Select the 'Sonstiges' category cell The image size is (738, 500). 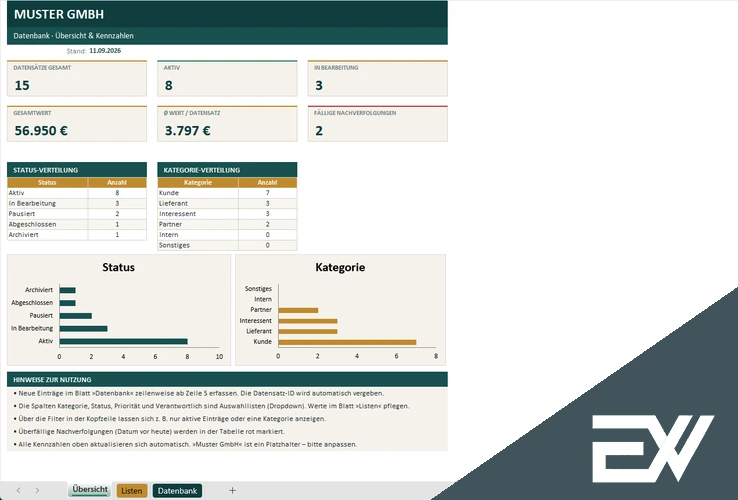coord(198,245)
